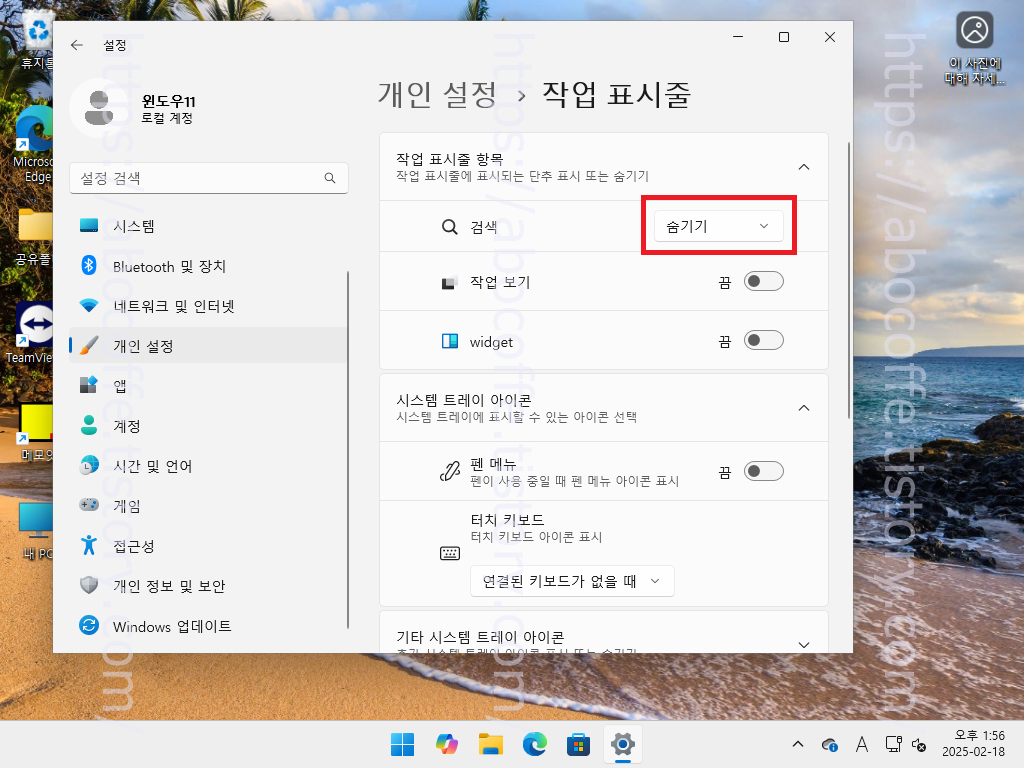This screenshot has width=1024, height=768.
Task: Select the 접근성 category
Action: tap(208, 545)
